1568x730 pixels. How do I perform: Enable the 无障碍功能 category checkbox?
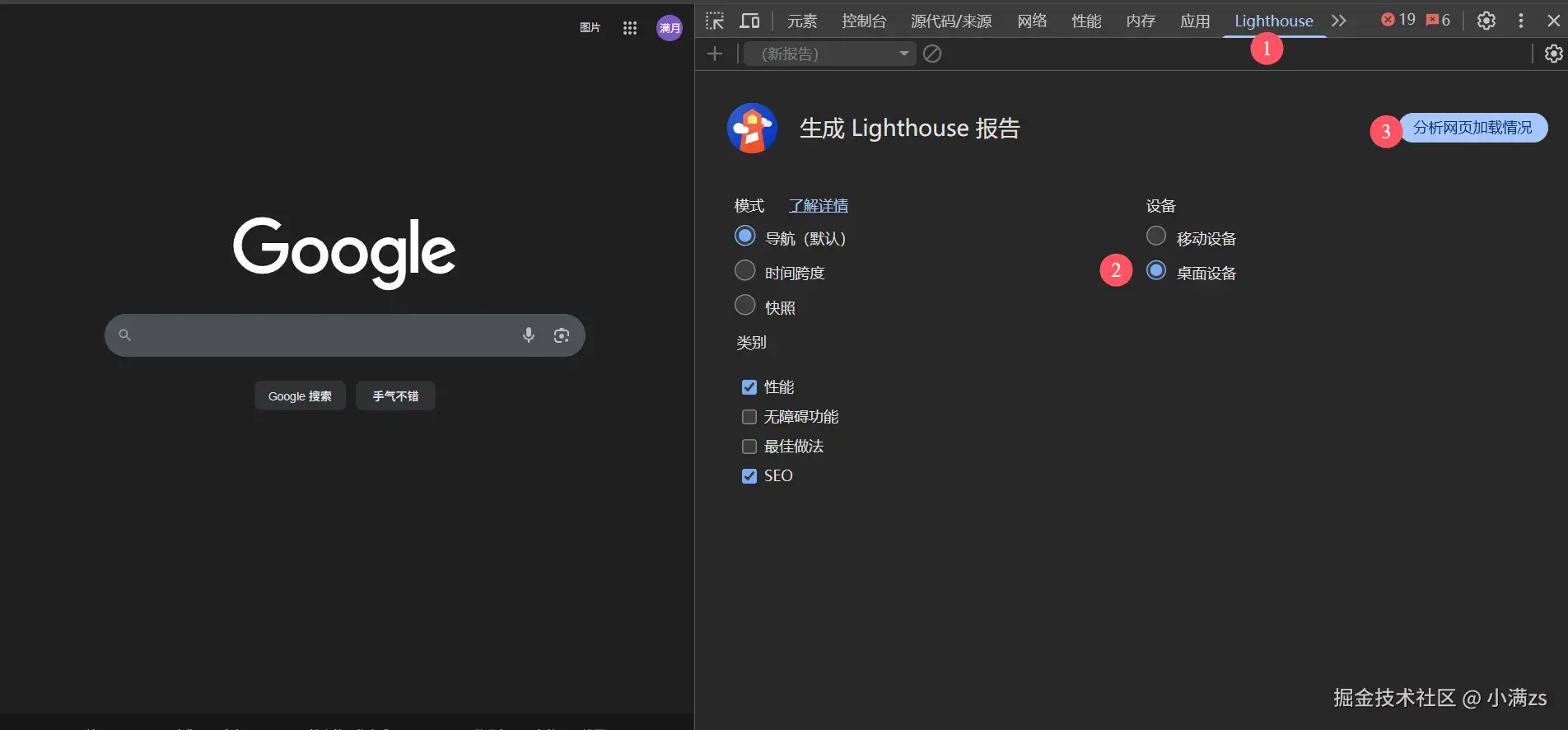click(x=749, y=417)
